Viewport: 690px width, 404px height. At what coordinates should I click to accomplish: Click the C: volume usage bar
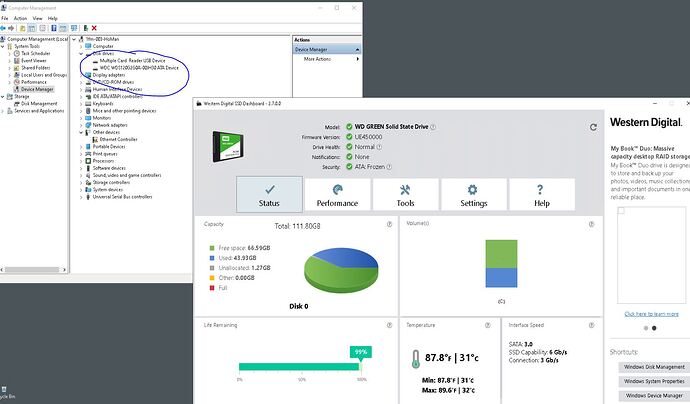(501, 264)
